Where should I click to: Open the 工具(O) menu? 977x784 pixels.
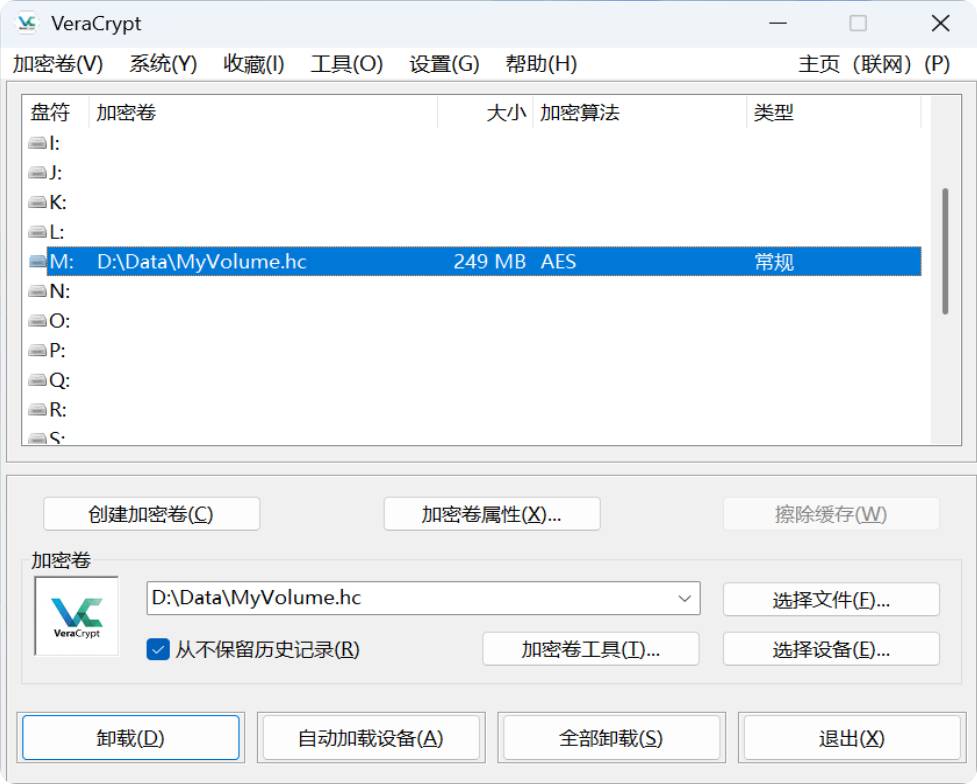[x=346, y=64]
